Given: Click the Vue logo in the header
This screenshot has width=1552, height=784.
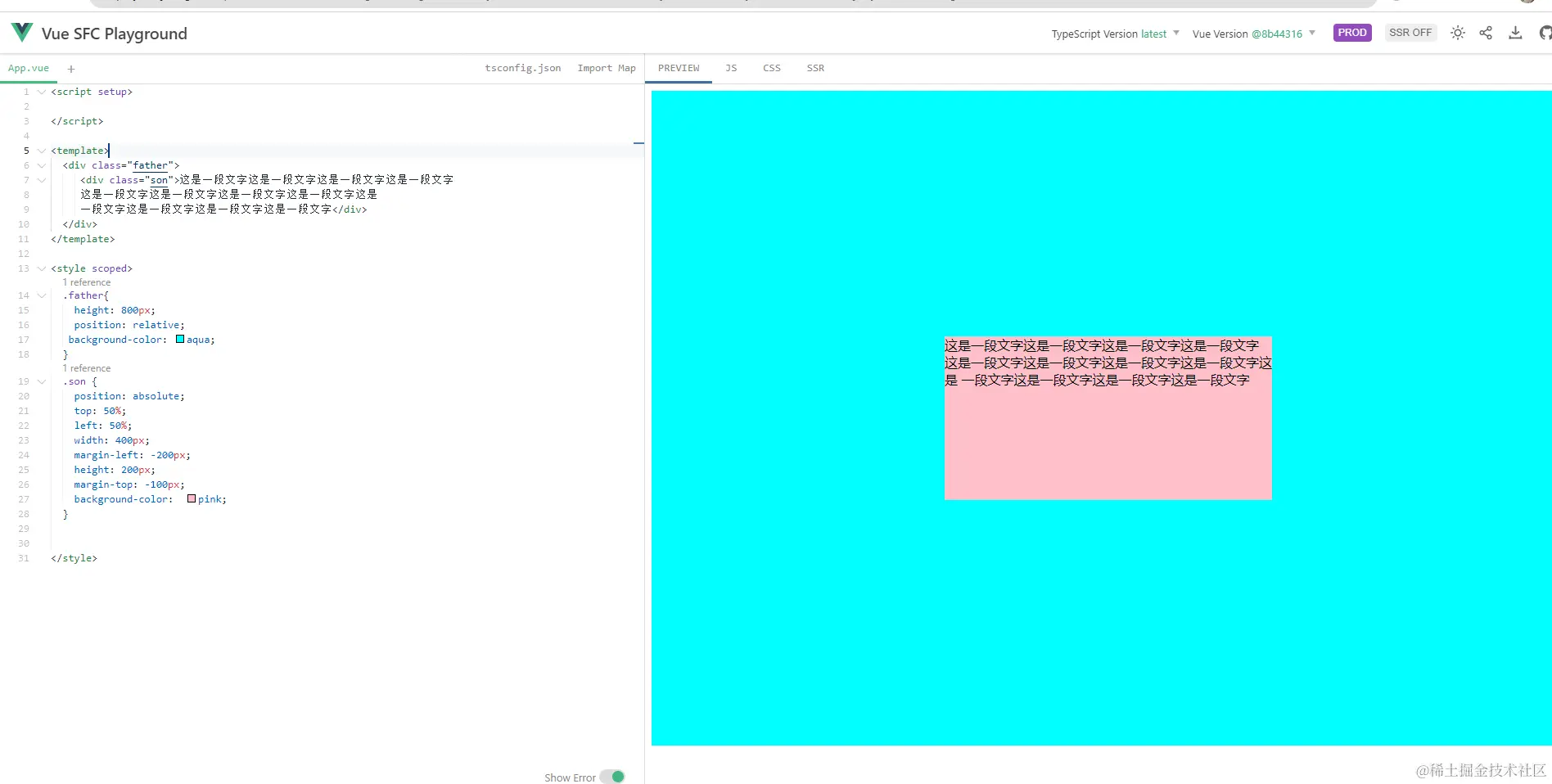Looking at the screenshot, I should click(21, 32).
